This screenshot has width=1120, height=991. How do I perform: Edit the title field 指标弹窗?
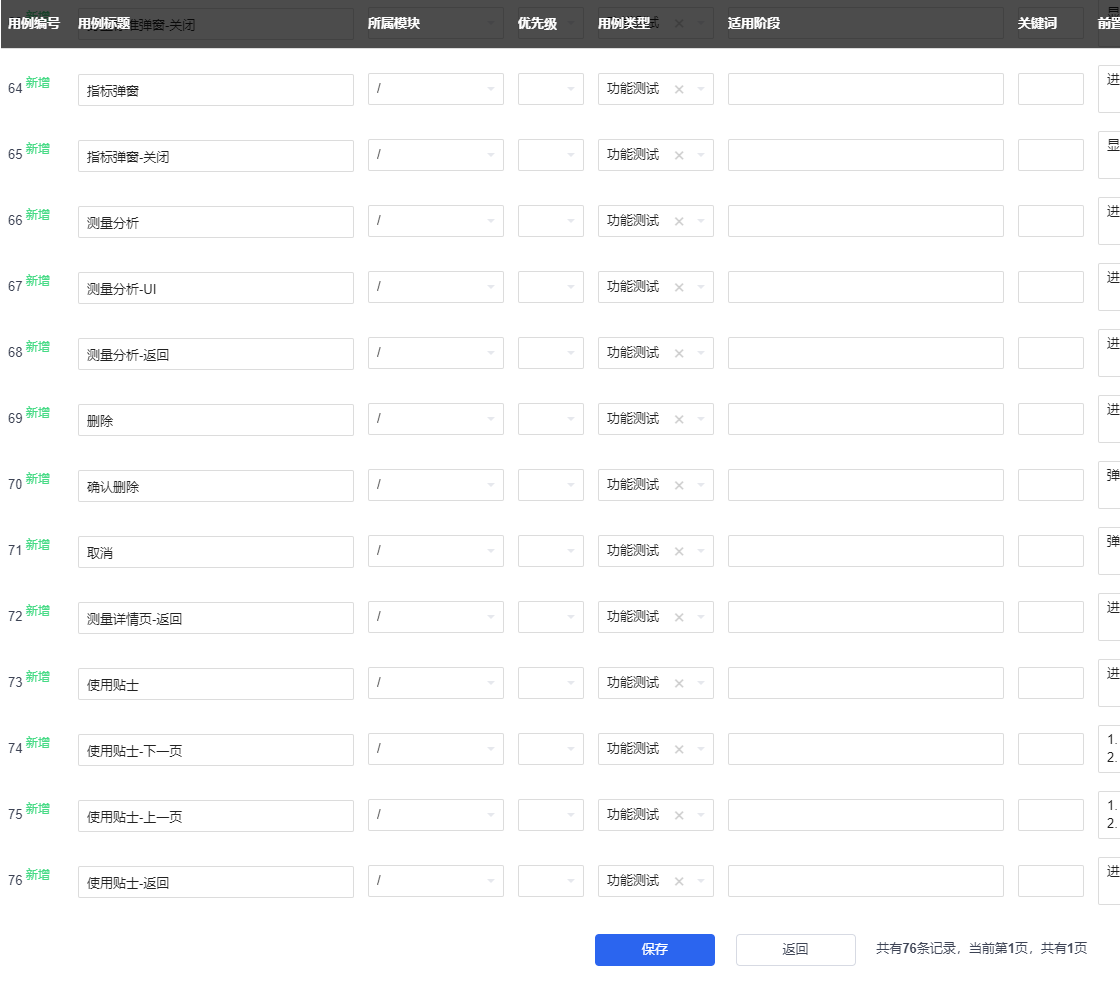216,90
